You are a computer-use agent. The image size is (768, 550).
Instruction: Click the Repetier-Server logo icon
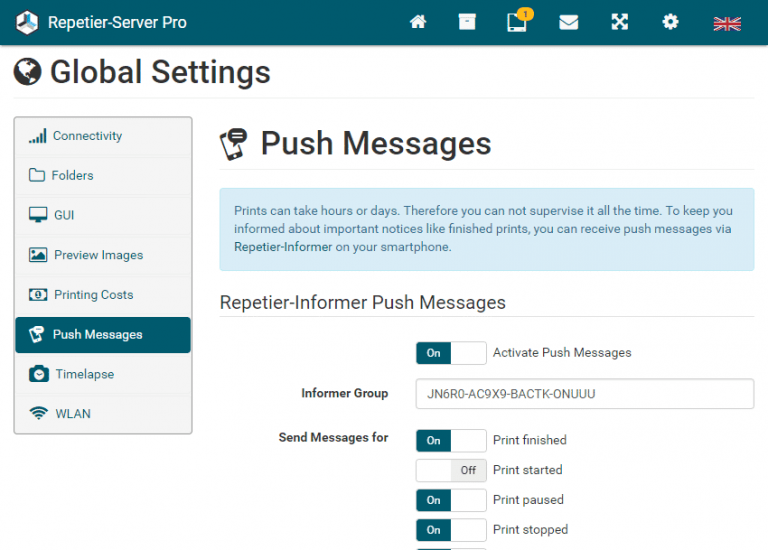[x=27, y=23]
